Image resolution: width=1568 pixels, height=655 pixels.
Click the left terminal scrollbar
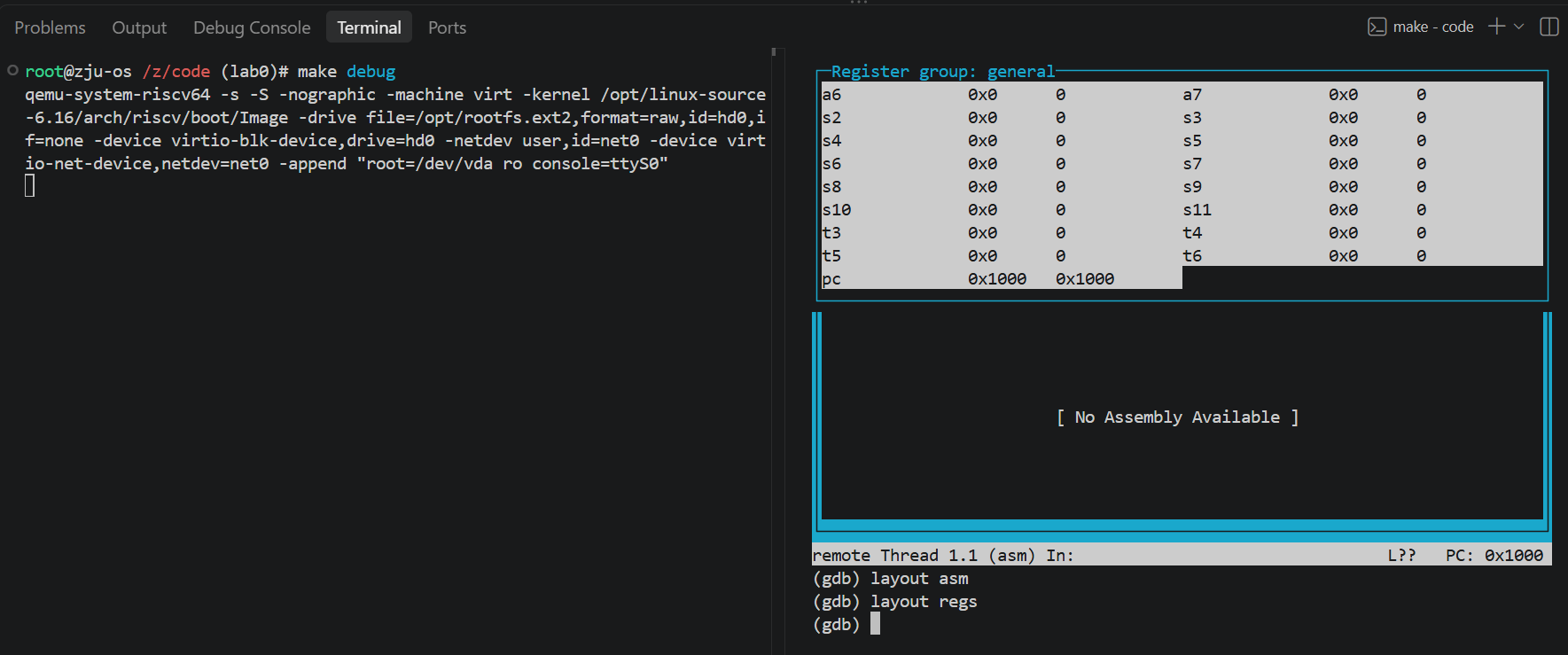[x=774, y=52]
